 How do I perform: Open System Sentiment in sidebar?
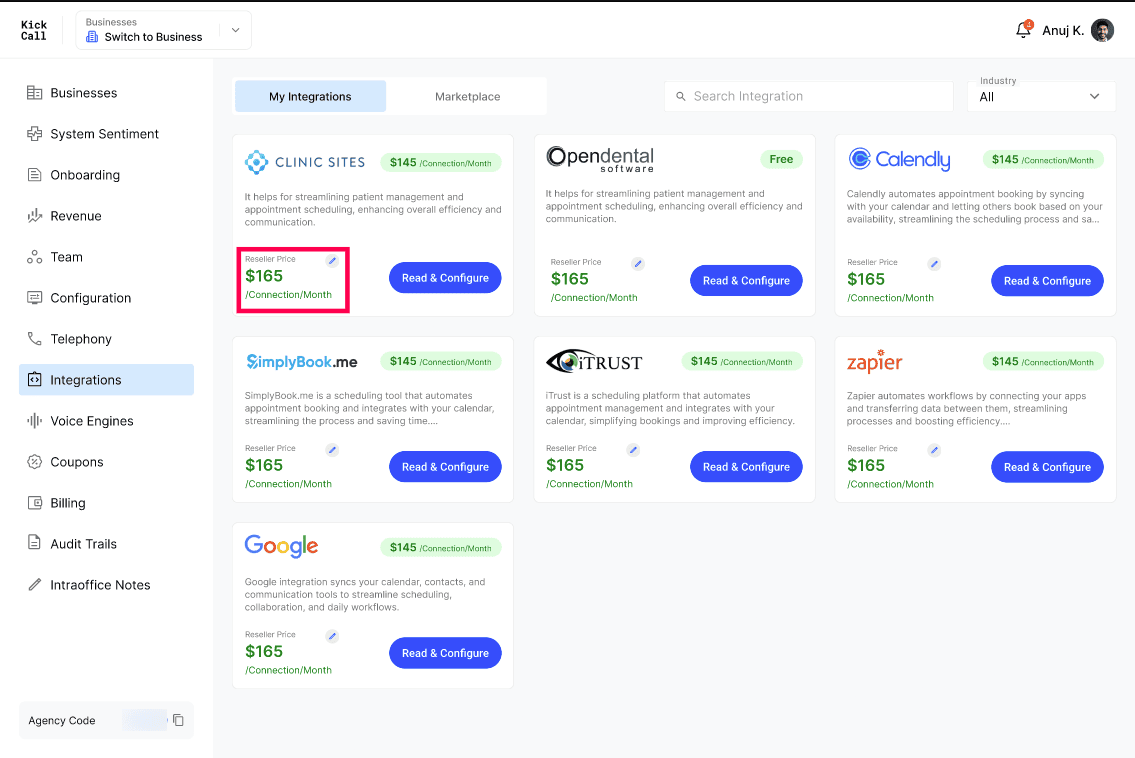point(106,134)
